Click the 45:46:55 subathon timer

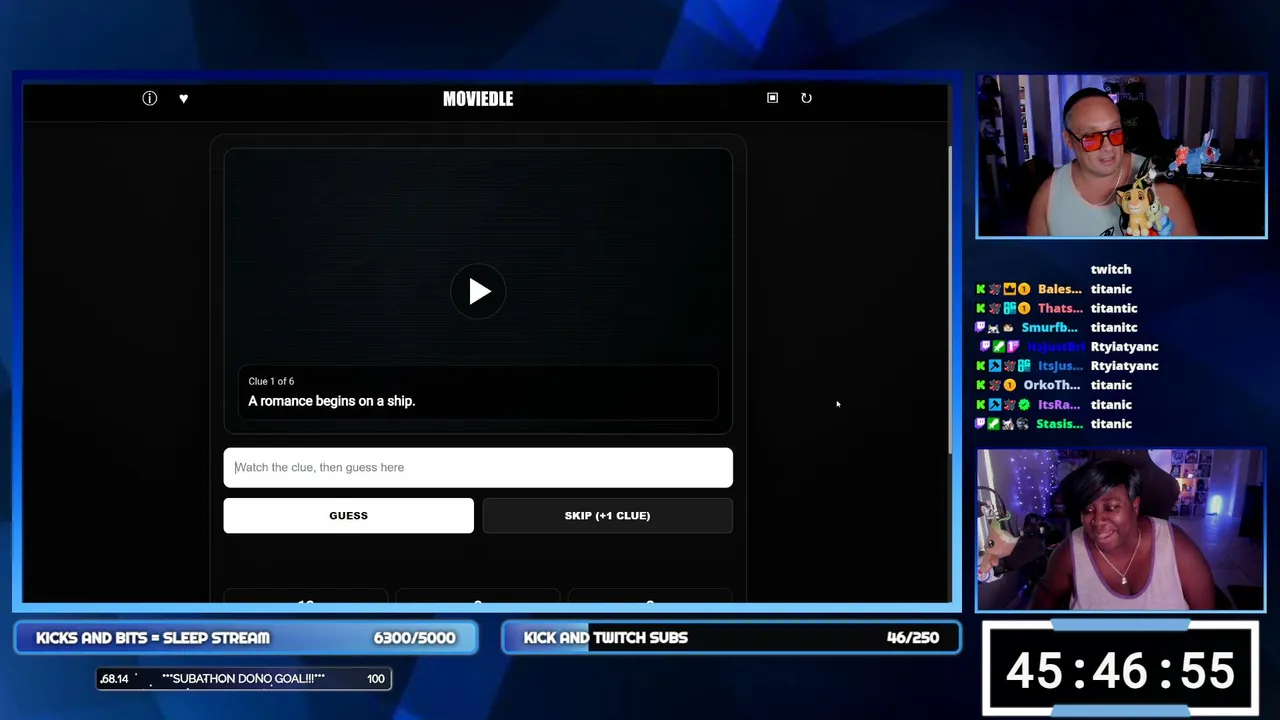[1120, 670]
